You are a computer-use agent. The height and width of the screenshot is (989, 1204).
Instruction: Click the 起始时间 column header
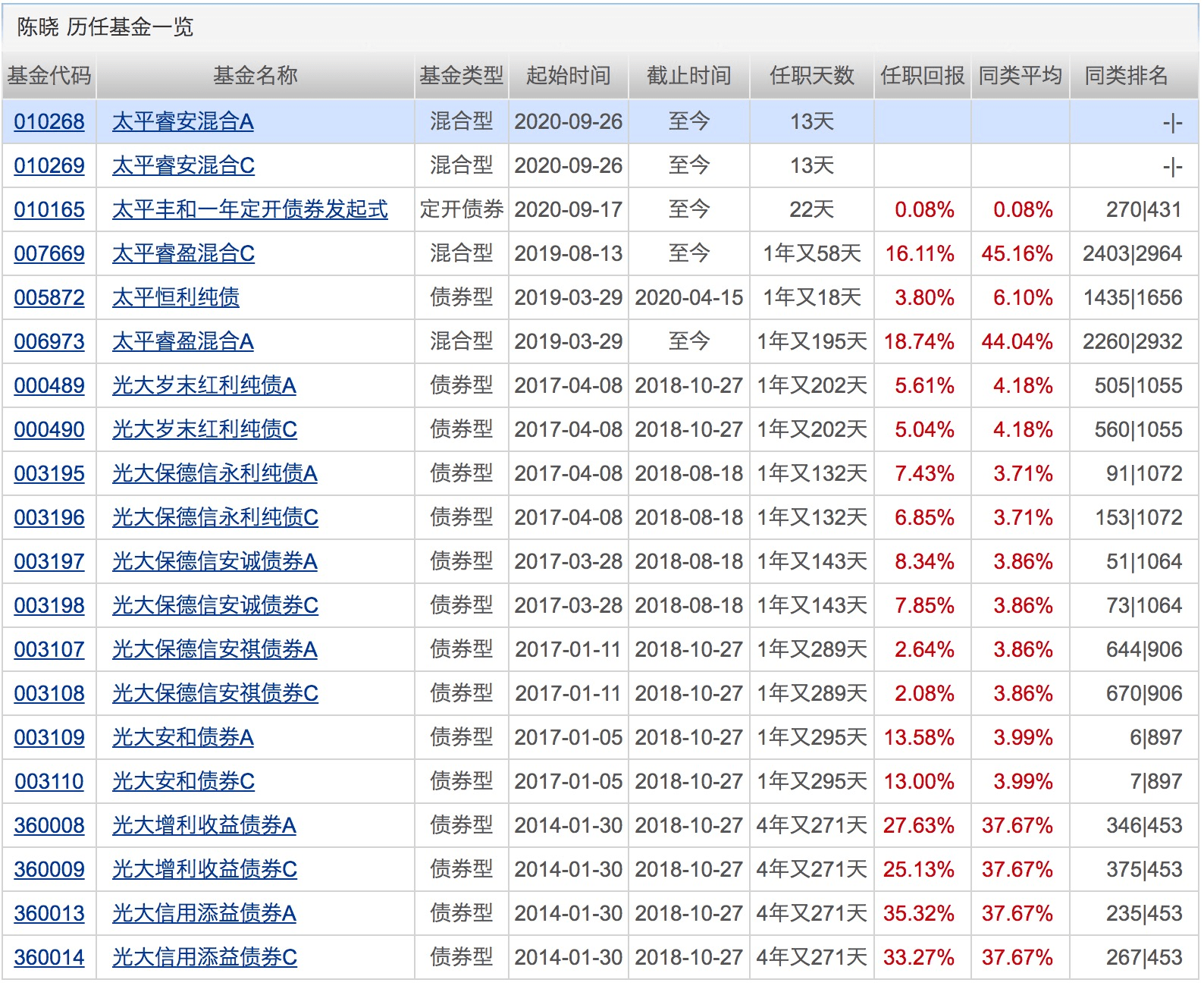pyautogui.click(x=569, y=76)
